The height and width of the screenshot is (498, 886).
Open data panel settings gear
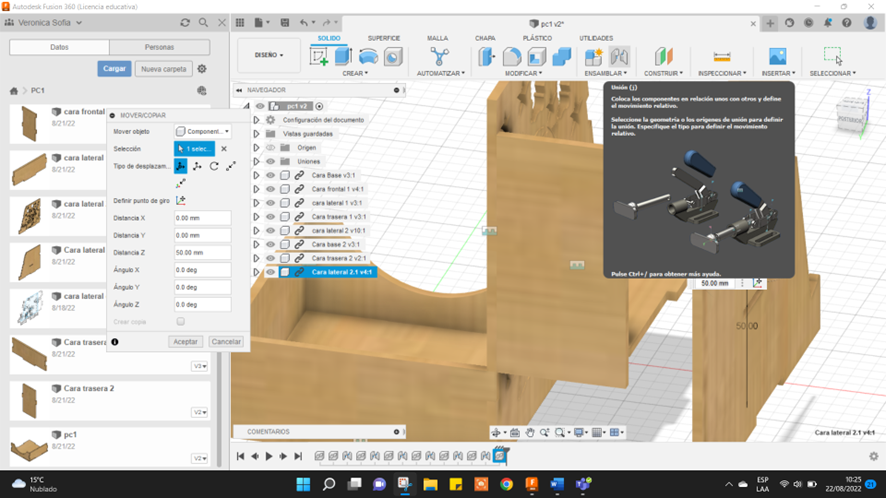[202, 69]
